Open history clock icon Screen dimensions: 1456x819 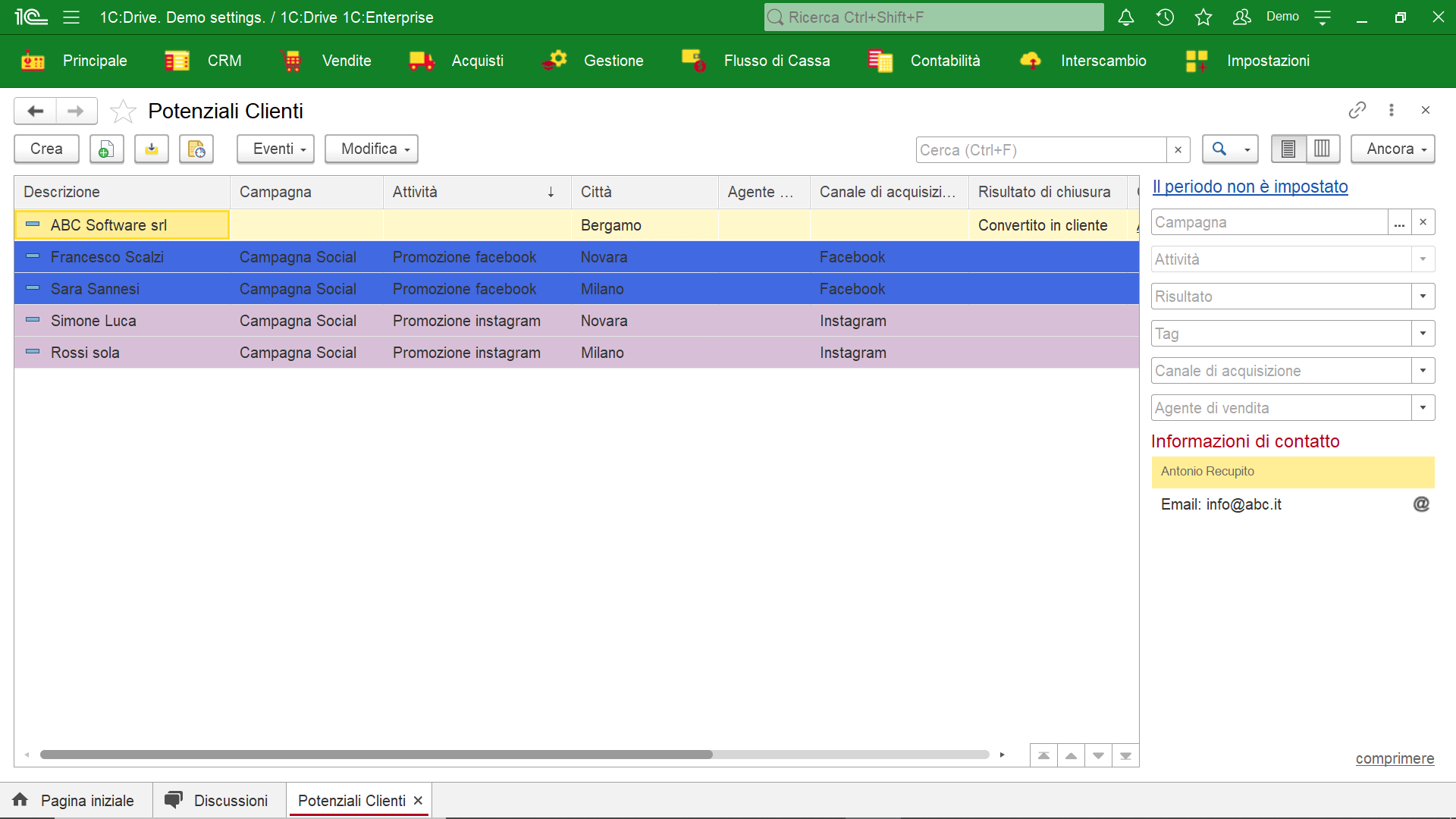click(x=1165, y=17)
